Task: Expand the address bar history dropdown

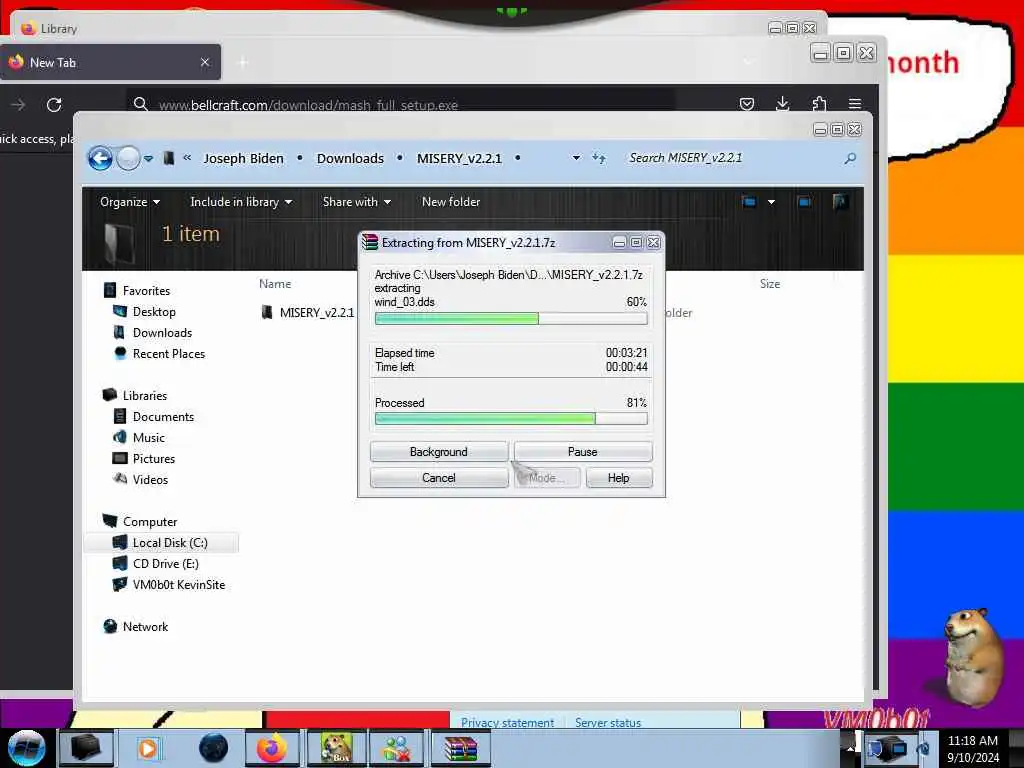Action: point(576,158)
